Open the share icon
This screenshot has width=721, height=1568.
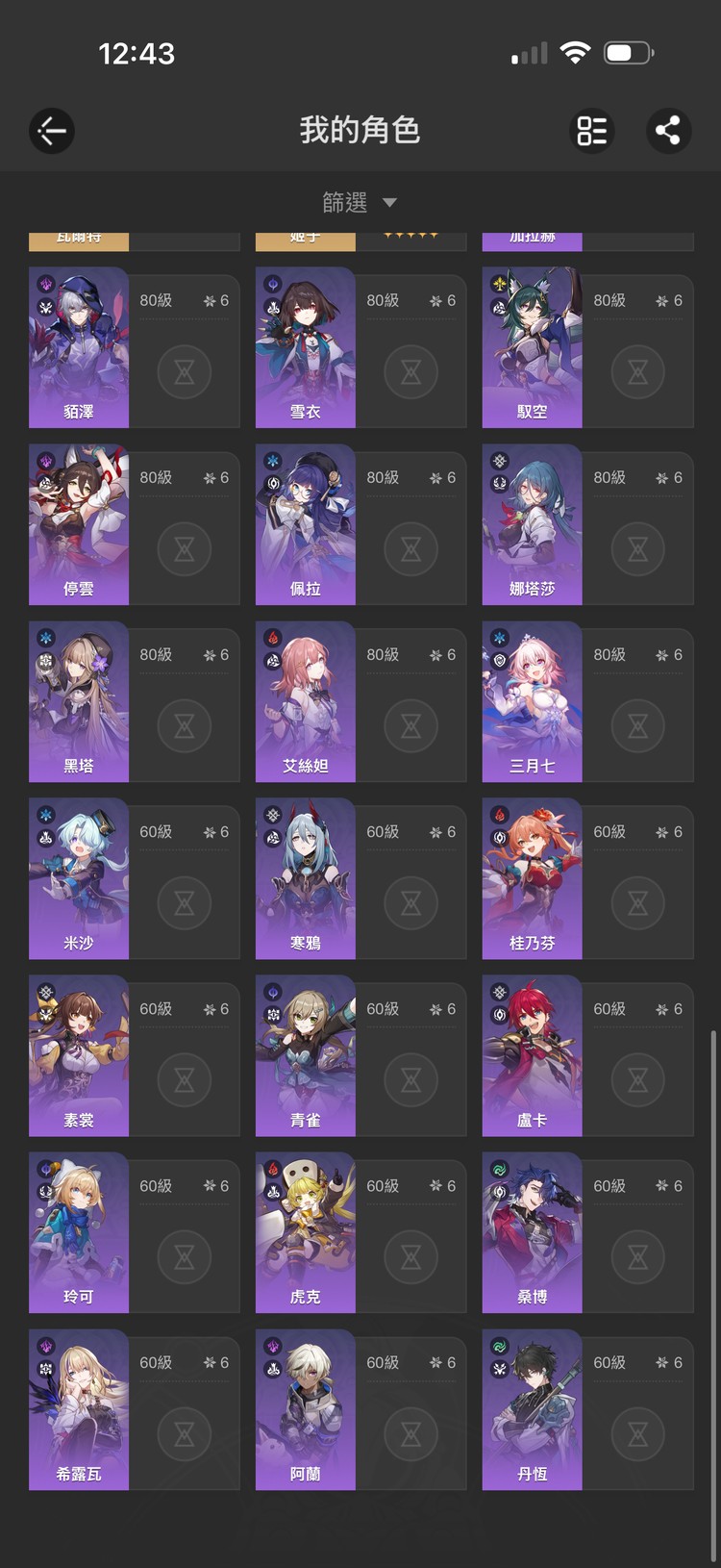(x=668, y=131)
